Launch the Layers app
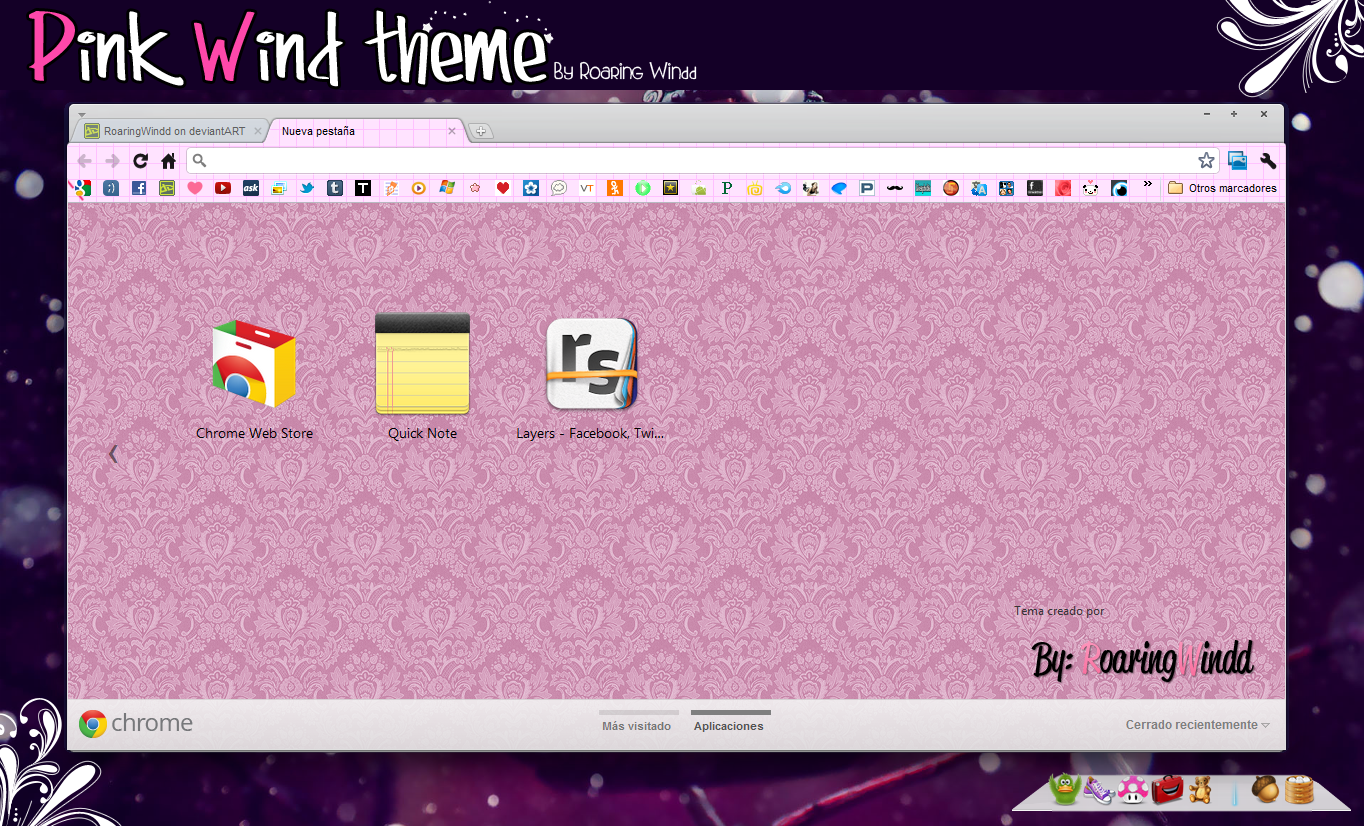This screenshot has width=1364, height=826. click(590, 378)
